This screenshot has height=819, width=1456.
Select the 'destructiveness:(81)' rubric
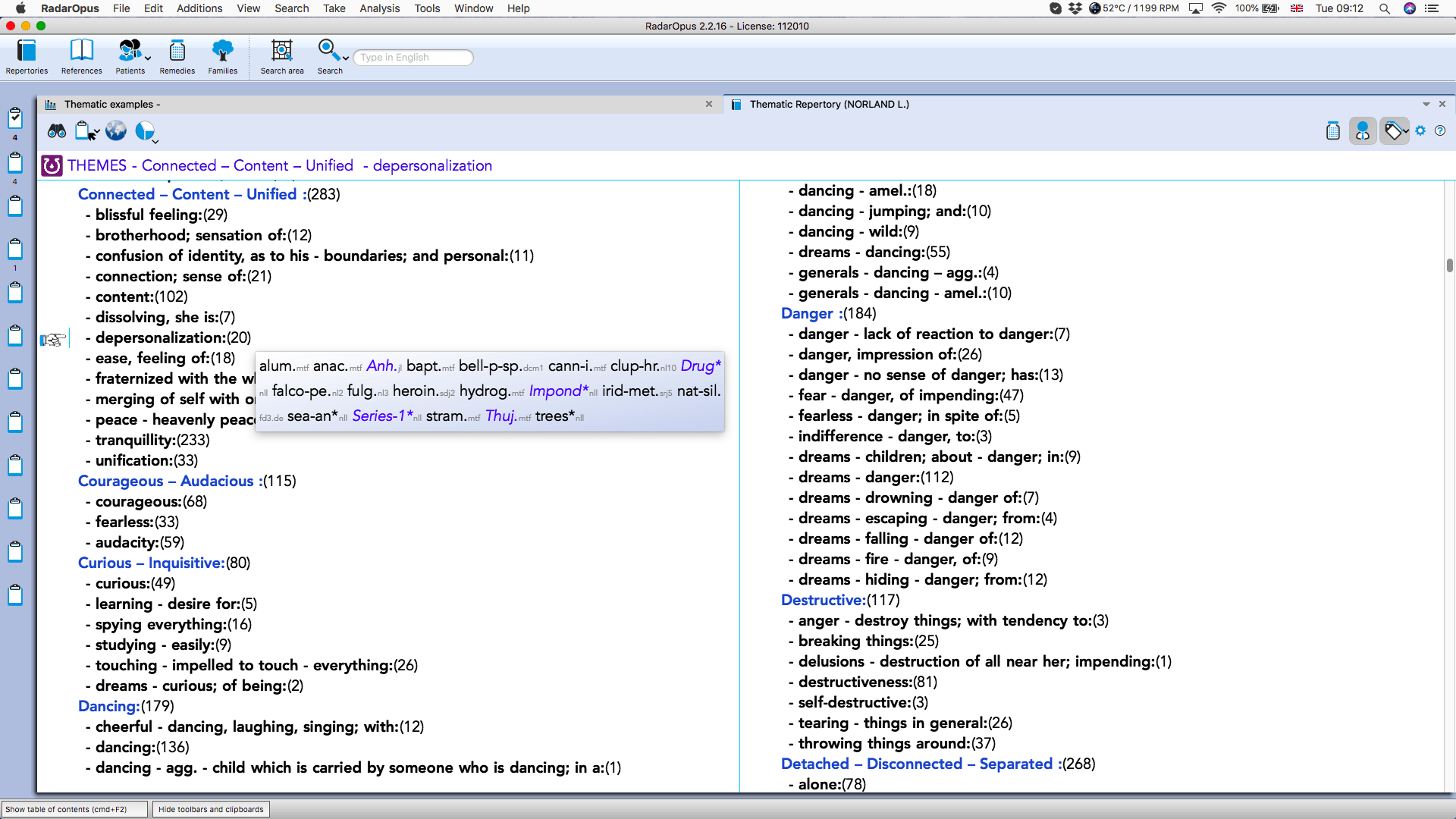(x=868, y=682)
